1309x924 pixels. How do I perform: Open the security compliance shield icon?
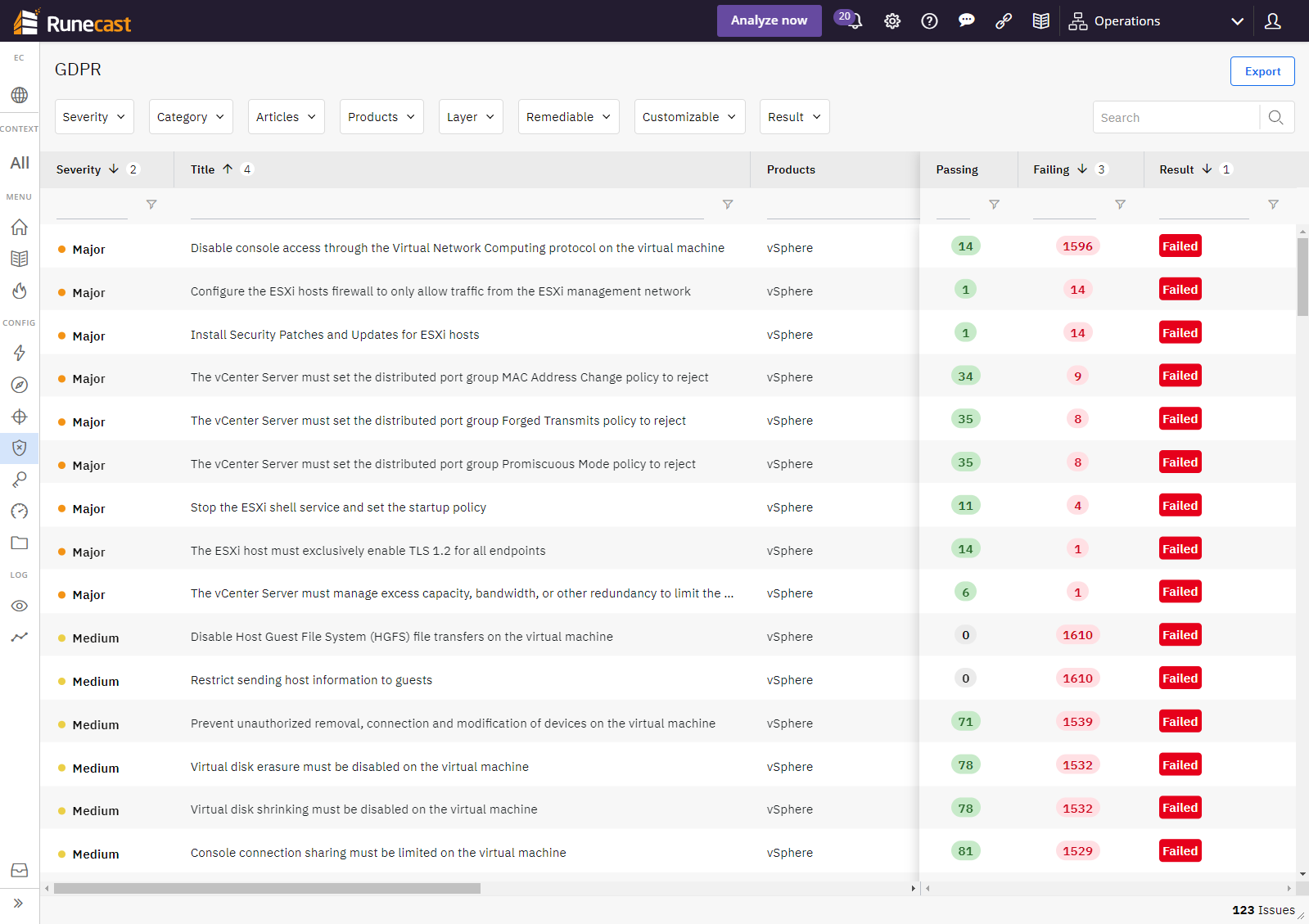coord(20,448)
